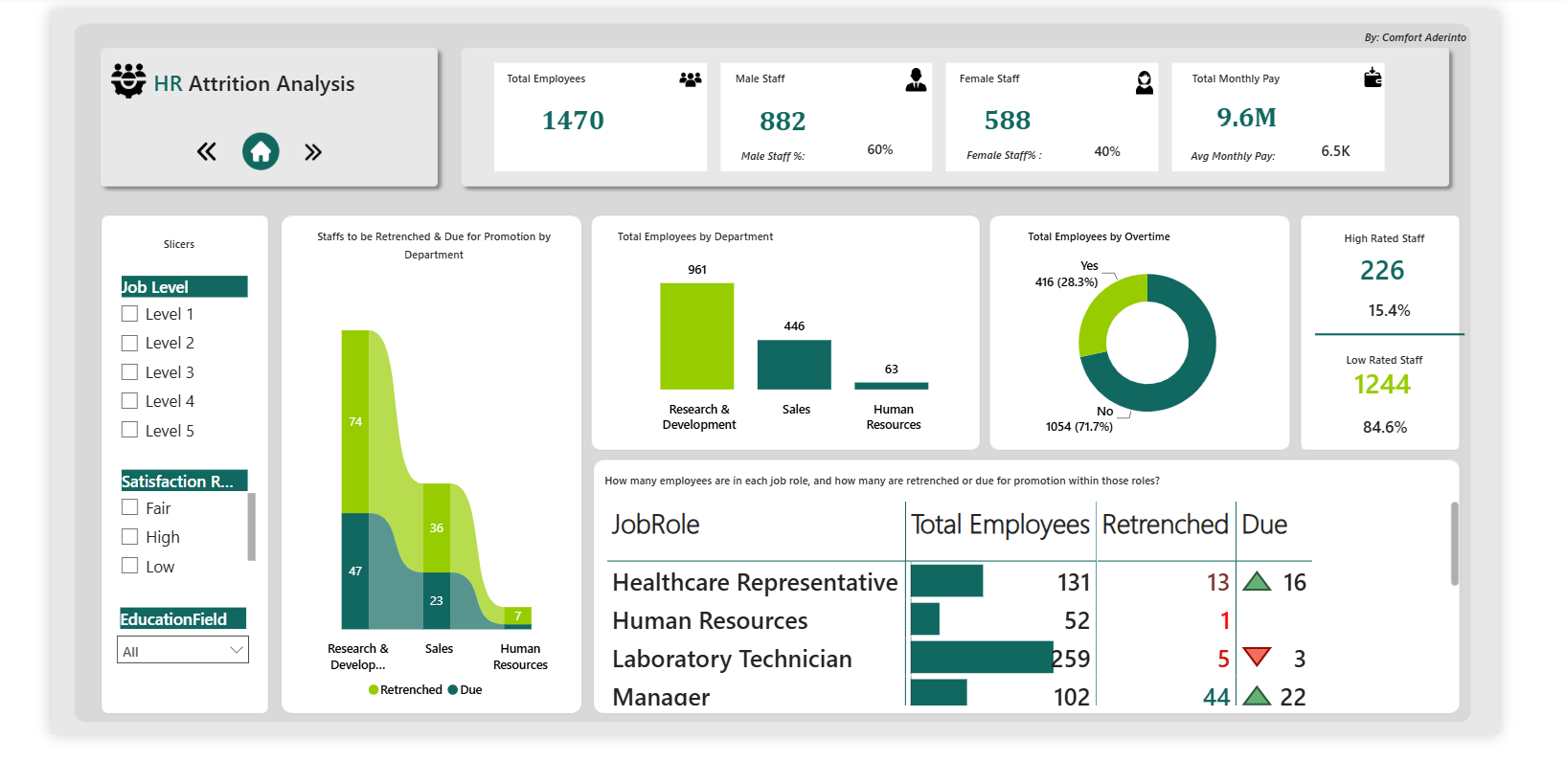Click Total Employees by Overtime chart title
This screenshot has height=784, width=1566.
pyautogui.click(x=1099, y=236)
